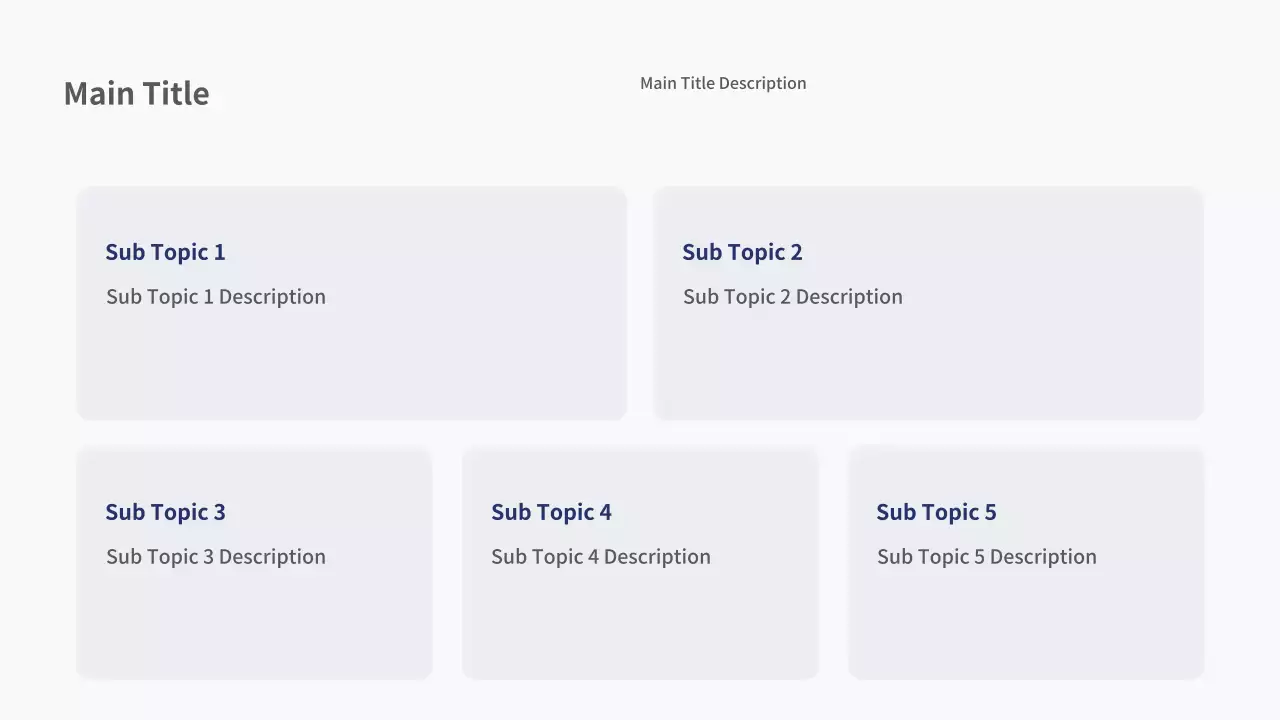Click the Sub Topic 1 Description text
This screenshot has width=1280, height=720.
[215, 297]
